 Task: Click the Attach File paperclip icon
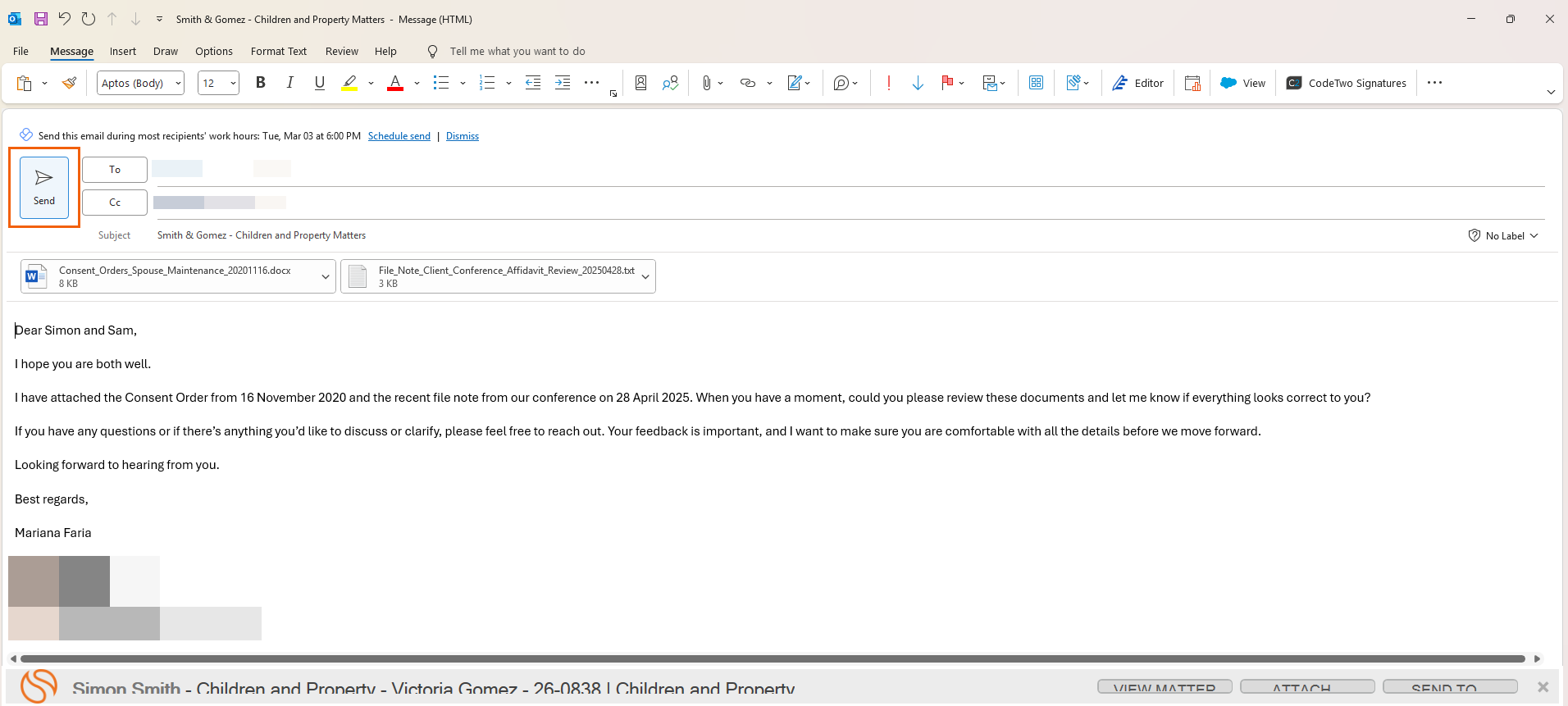point(706,83)
